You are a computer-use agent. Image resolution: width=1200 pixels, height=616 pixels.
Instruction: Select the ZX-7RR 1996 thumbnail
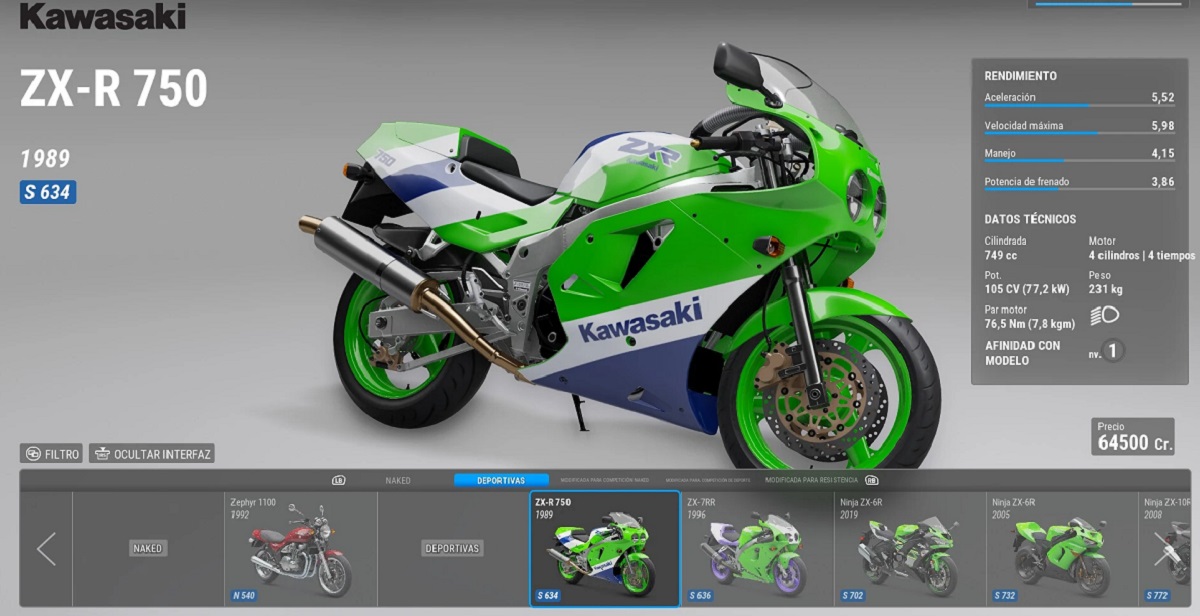pos(758,549)
